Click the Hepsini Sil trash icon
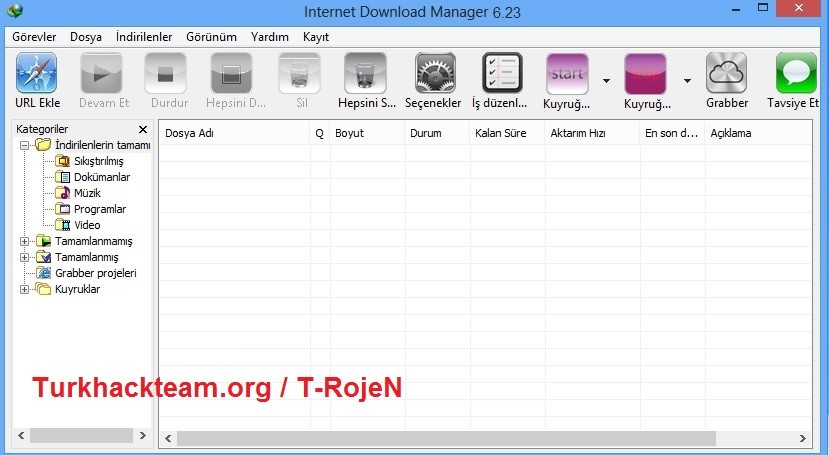Image resolution: width=829 pixels, height=455 pixels. click(x=365, y=73)
